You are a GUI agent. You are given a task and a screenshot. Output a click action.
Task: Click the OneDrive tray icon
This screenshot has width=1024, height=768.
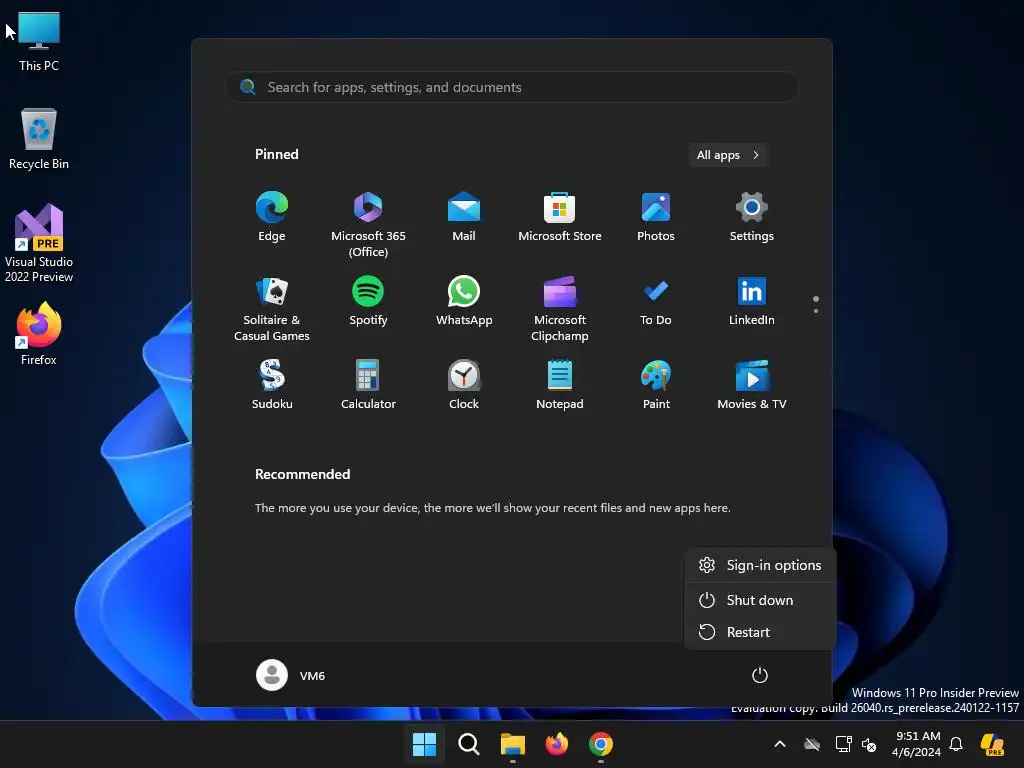click(x=812, y=744)
